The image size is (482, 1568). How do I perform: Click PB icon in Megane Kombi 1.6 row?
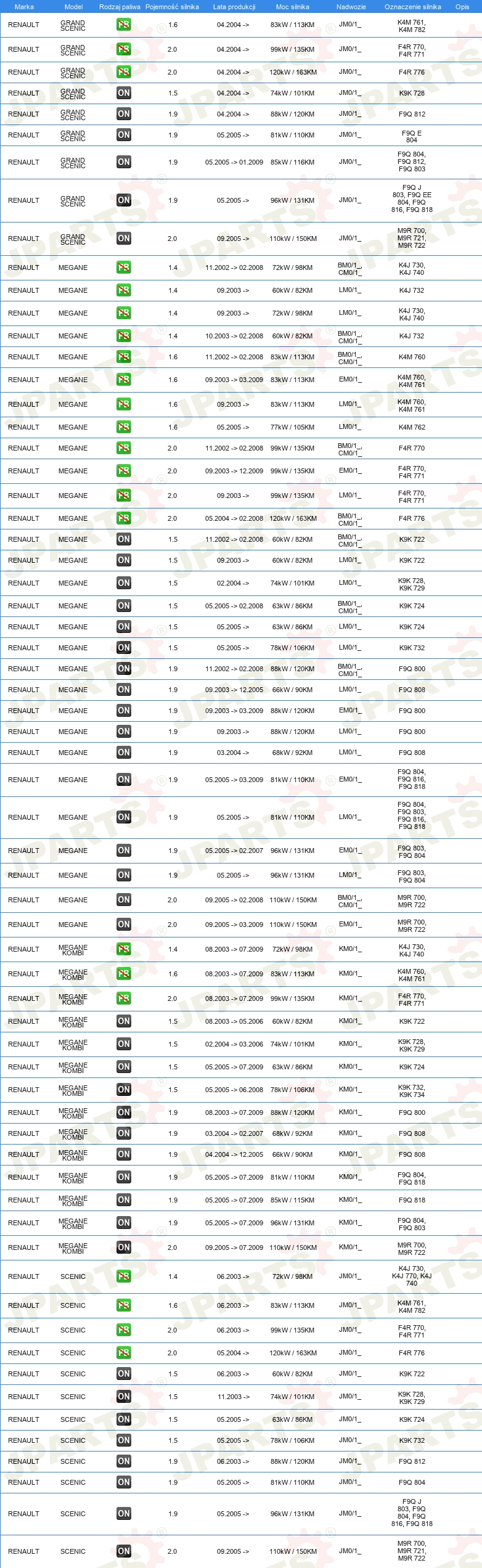pos(123,974)
